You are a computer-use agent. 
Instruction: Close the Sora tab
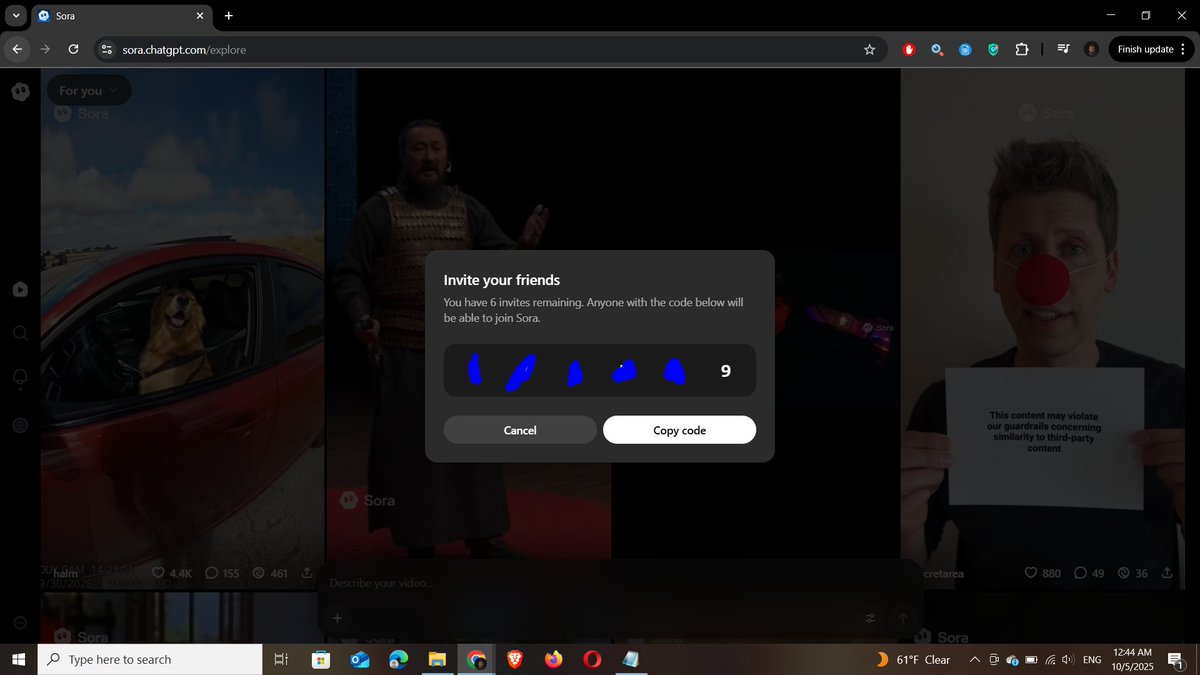[x=199, y=16]
